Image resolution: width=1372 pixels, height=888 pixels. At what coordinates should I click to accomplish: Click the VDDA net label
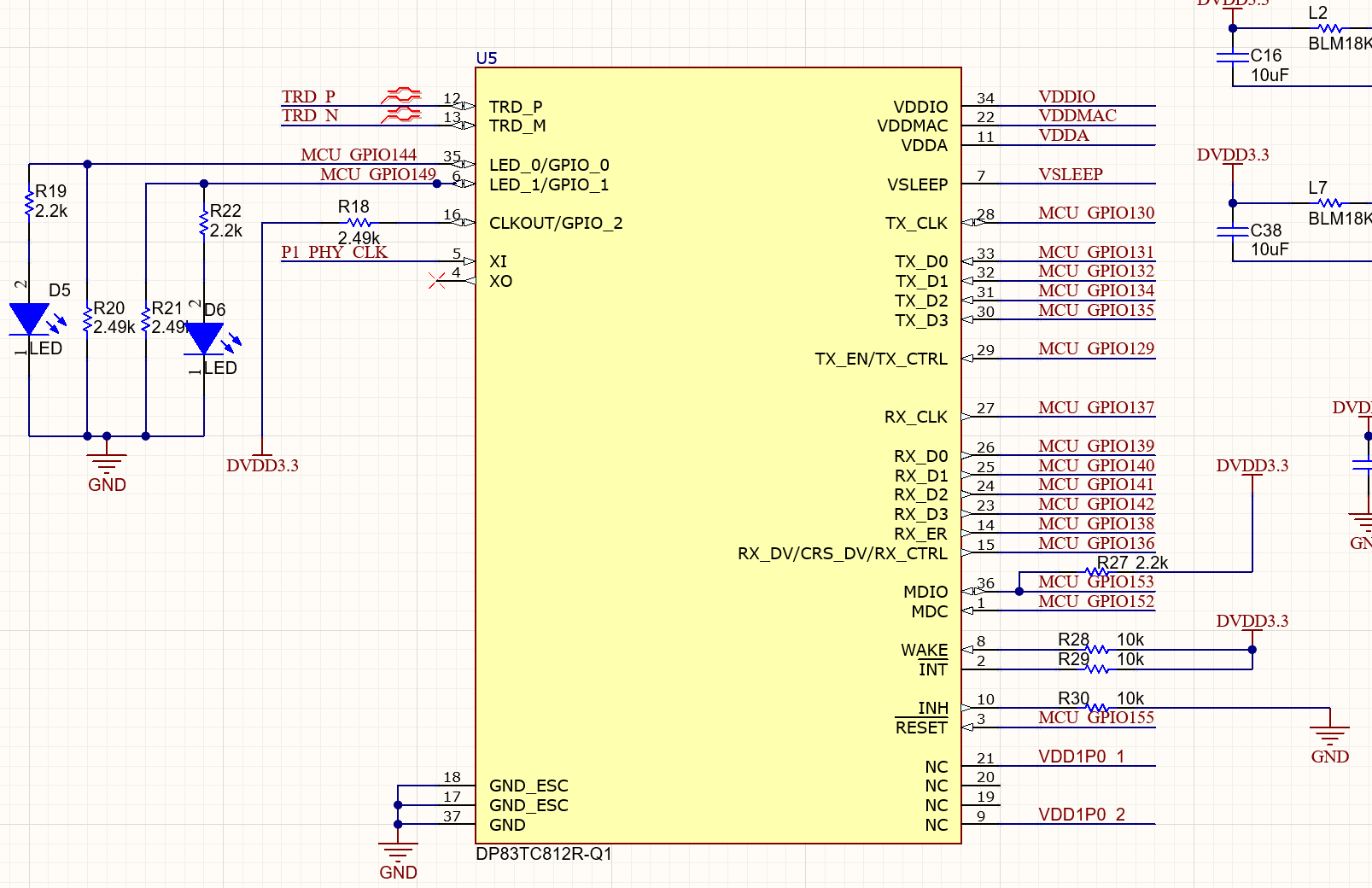1064,135
